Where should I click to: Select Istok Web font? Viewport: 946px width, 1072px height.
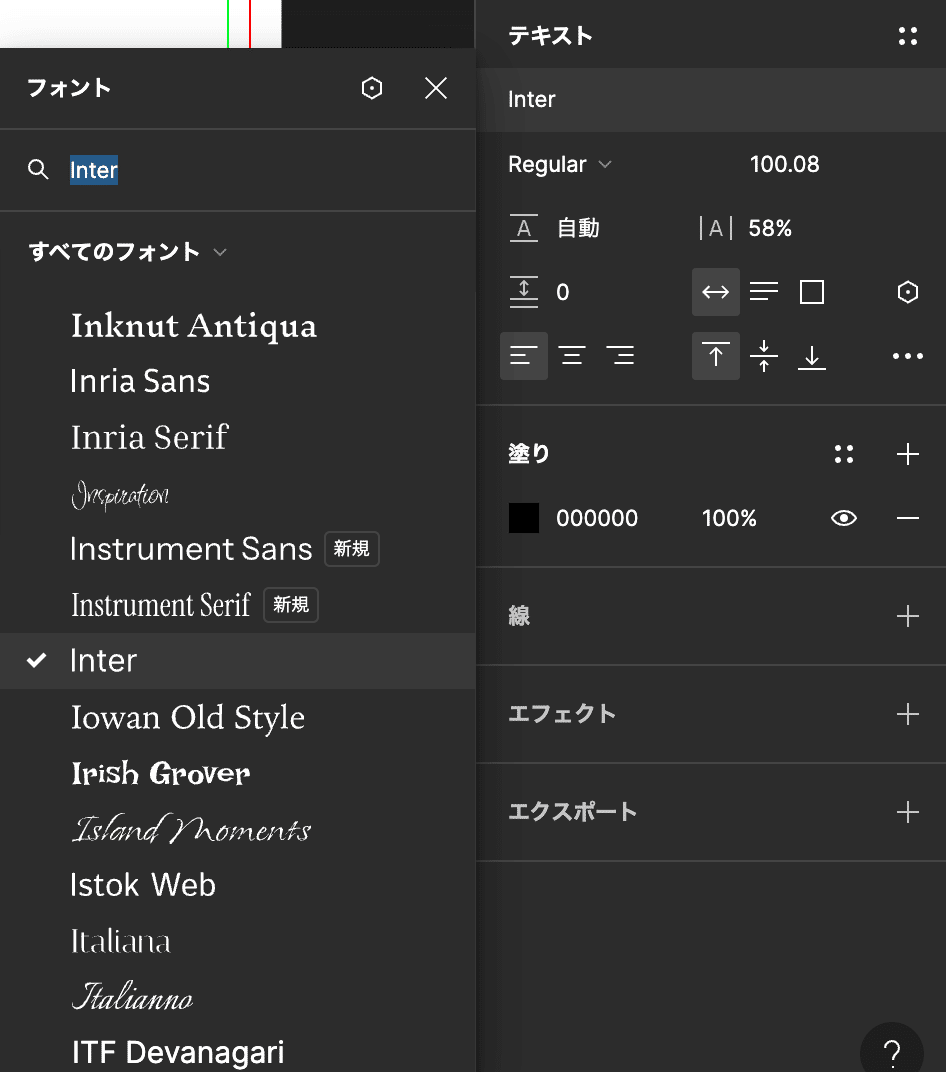coord(143,885)
